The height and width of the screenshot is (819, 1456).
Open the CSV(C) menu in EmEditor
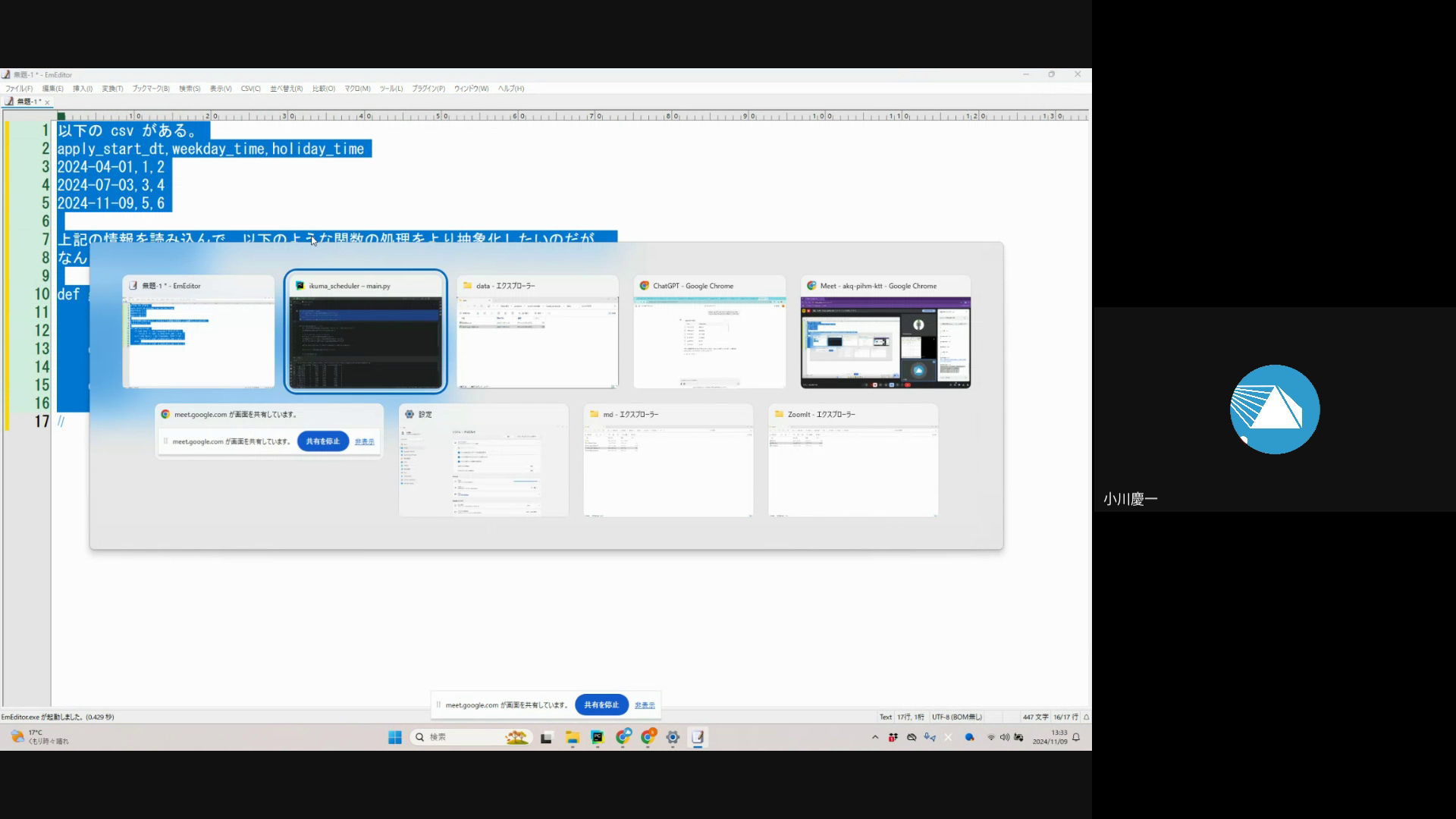[250, 89]
